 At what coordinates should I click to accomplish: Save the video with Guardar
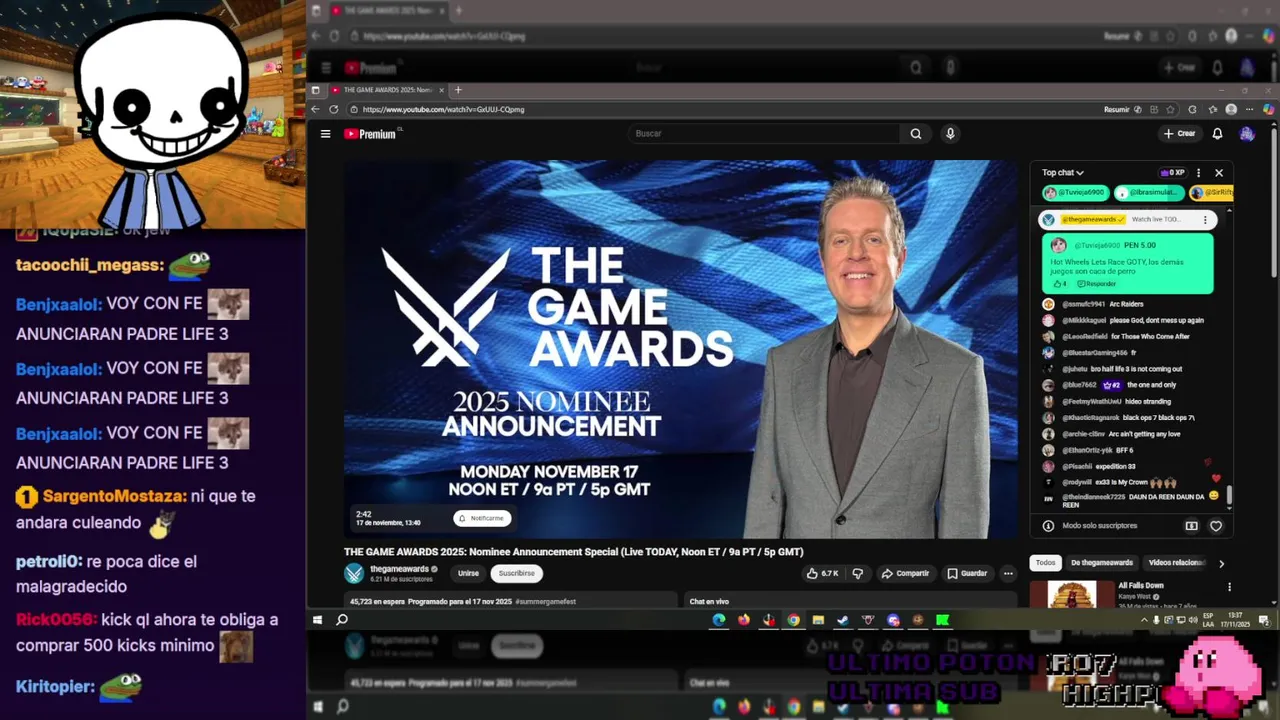967,573
